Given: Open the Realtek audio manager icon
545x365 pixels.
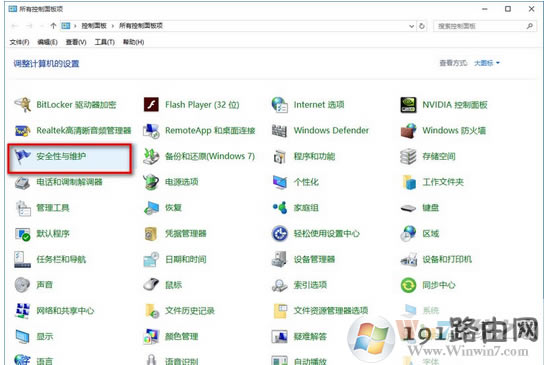Looking at the screenshot, I should pos(23,131).
